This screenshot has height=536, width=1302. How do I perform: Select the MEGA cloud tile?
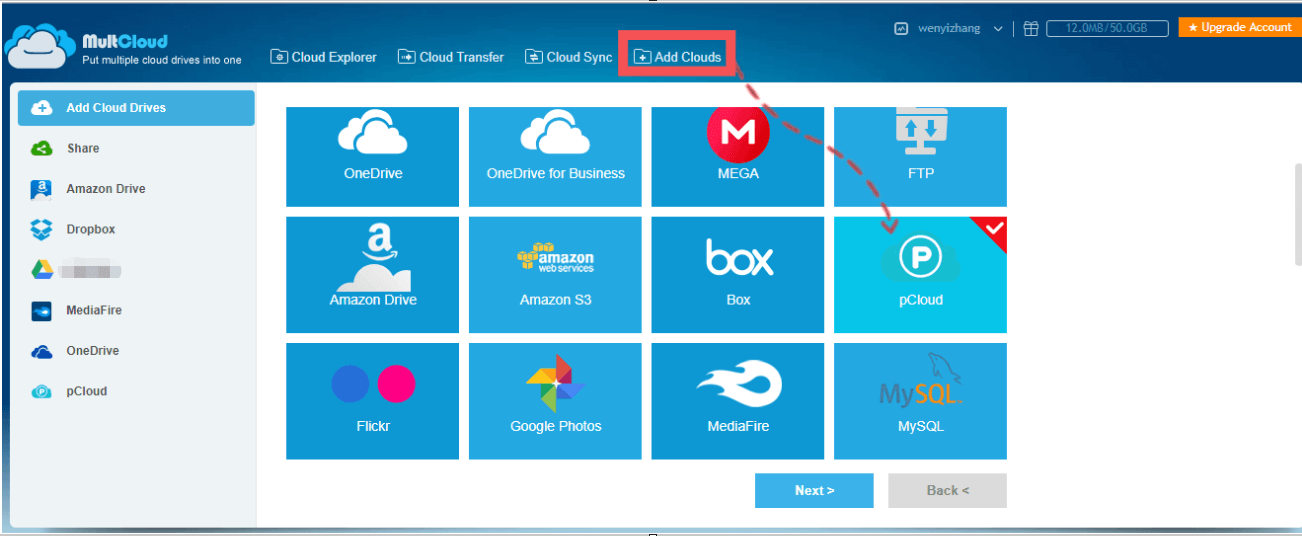tap(738, 157)
